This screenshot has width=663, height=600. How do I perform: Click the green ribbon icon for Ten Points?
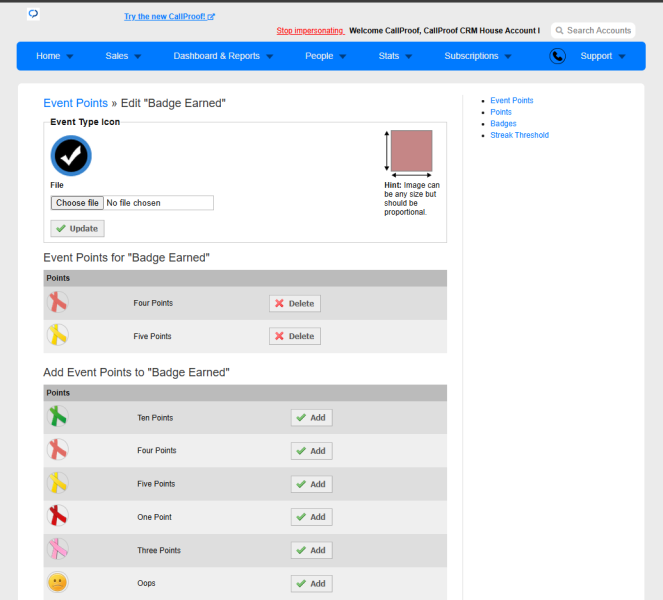58,416
